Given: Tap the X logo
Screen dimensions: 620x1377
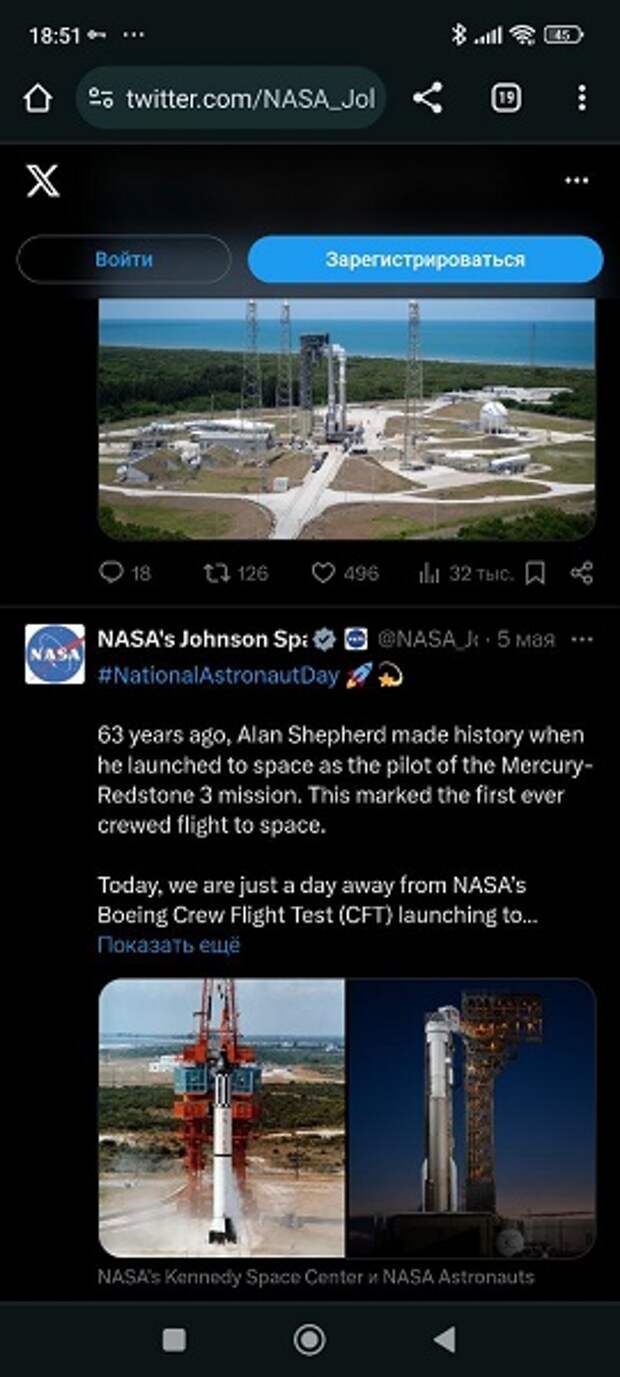Looking at the screenshot, I should pos(42,181).
